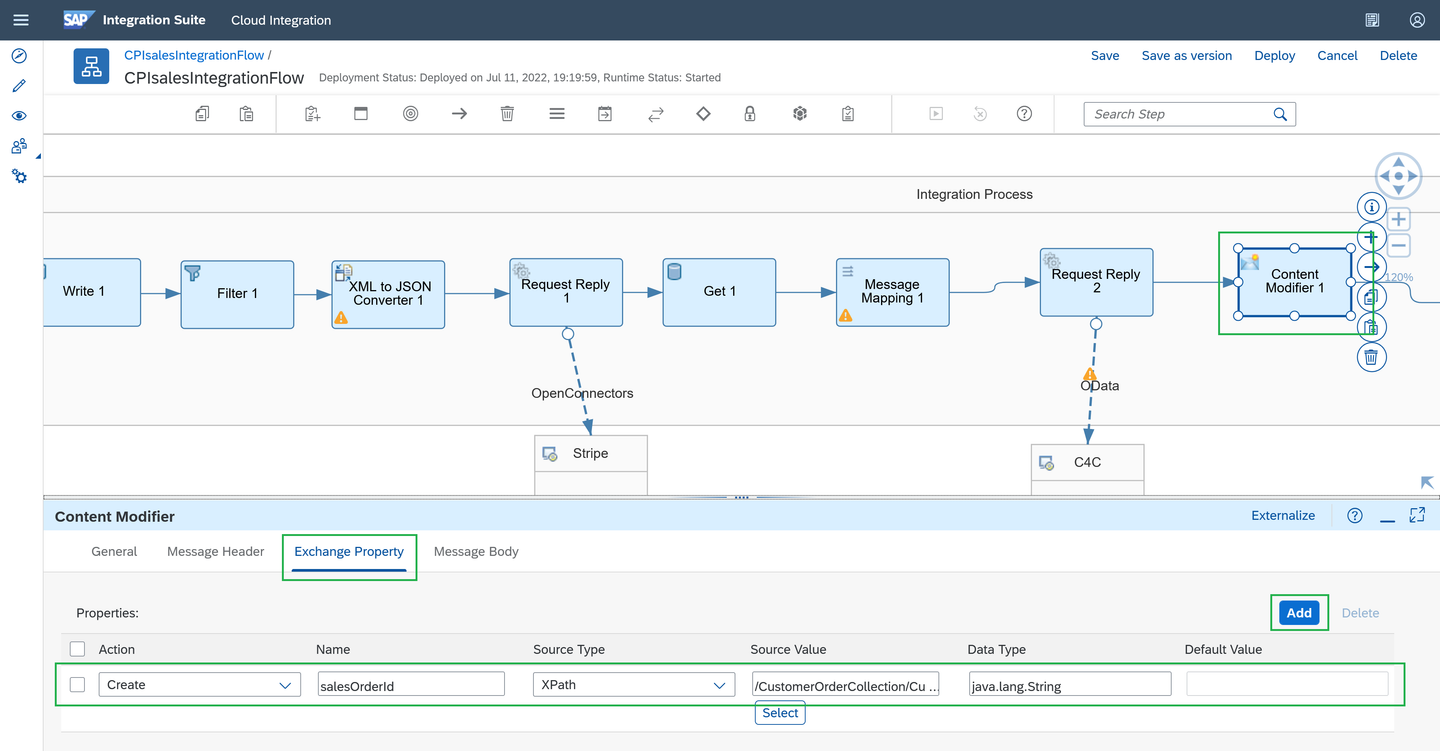This screenshot has width=1440, height=751.
Task: Open the Validator clipboard-check palette icon
Action: click(x=848, y=114)
